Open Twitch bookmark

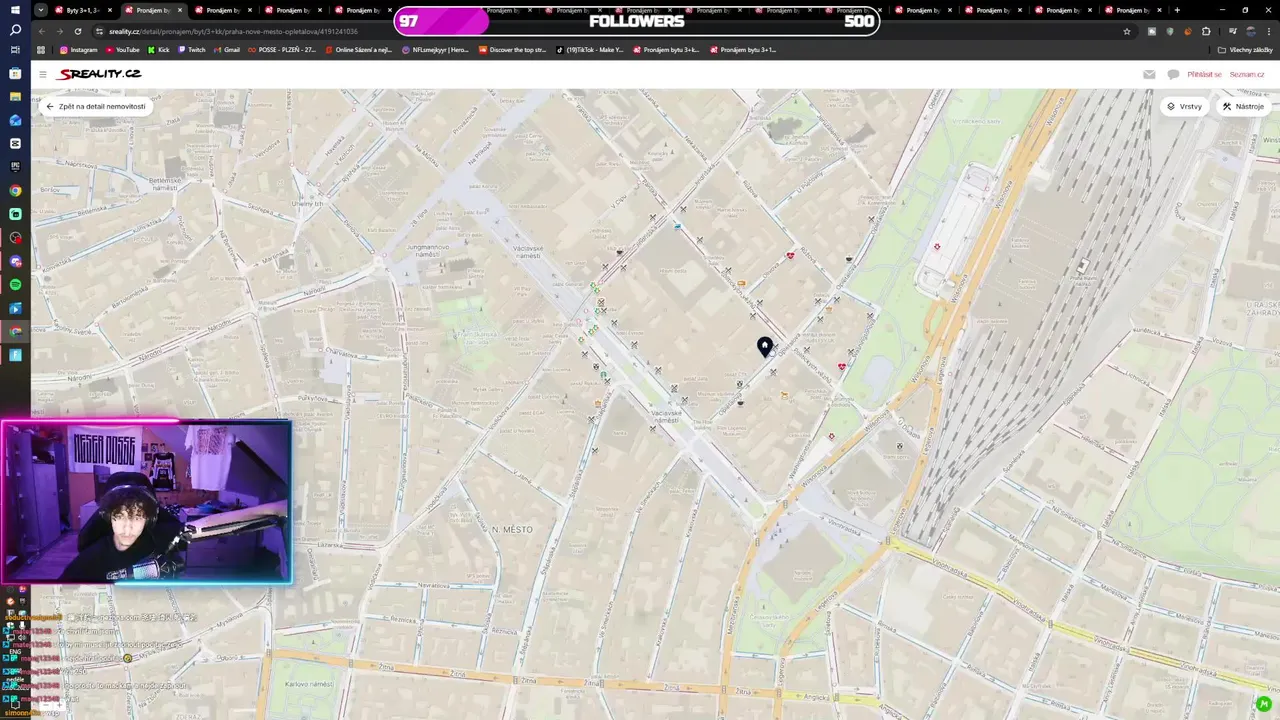pos(192,49)
